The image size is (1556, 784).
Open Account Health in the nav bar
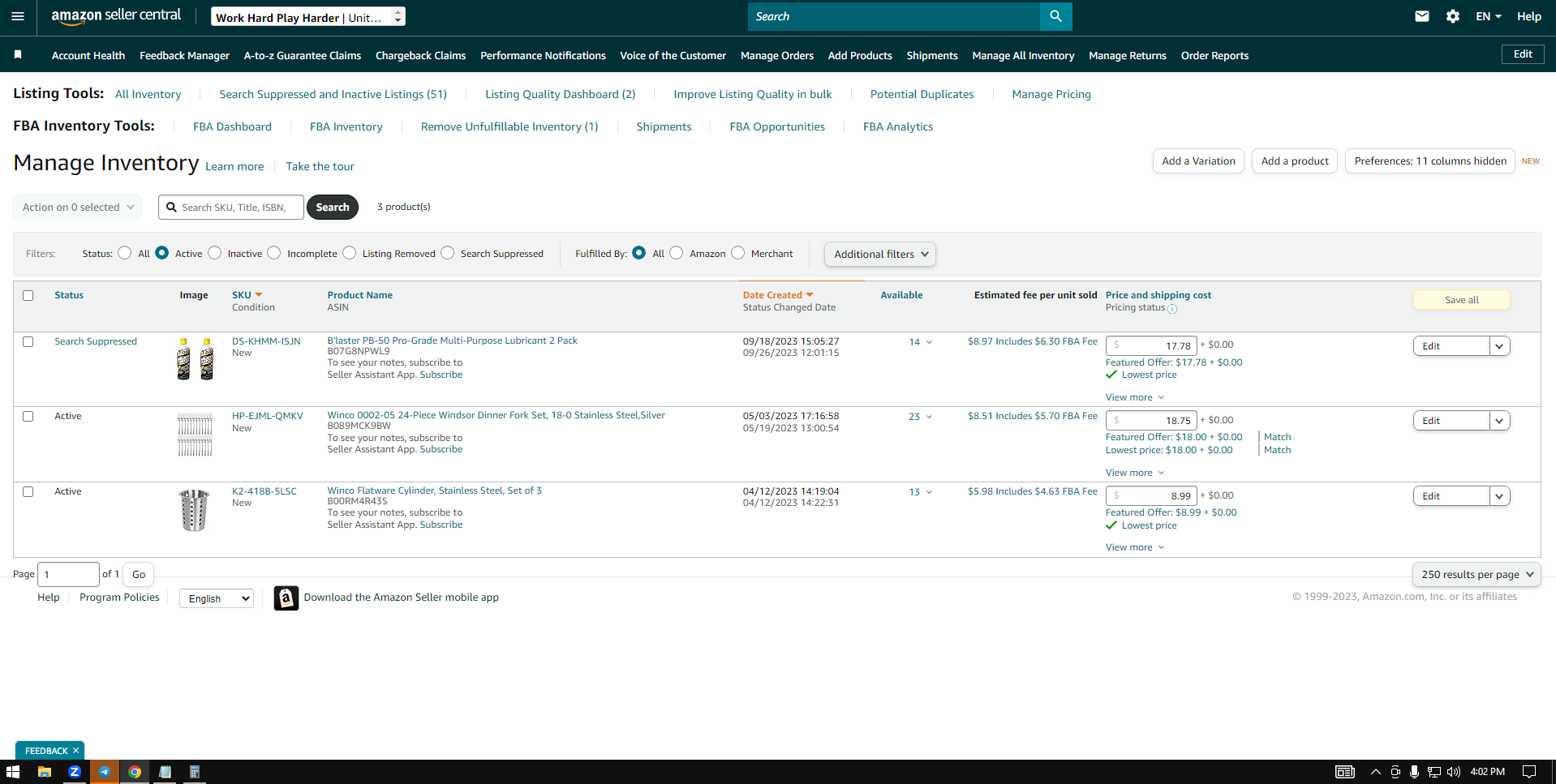tap(88, 55)
